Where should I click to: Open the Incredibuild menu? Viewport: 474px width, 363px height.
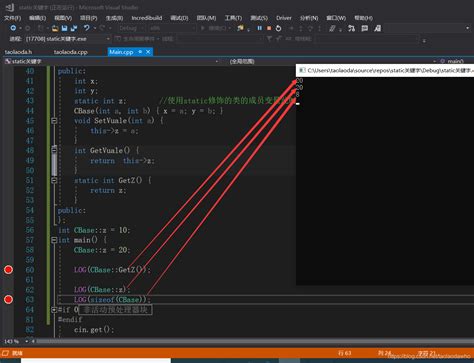tap(147, 18)
